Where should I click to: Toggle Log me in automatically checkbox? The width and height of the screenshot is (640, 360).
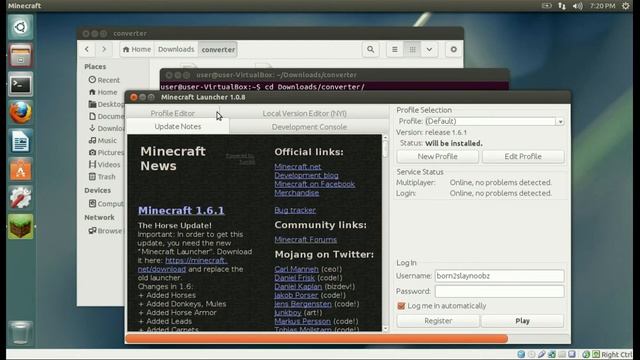(x=401, y=306)
